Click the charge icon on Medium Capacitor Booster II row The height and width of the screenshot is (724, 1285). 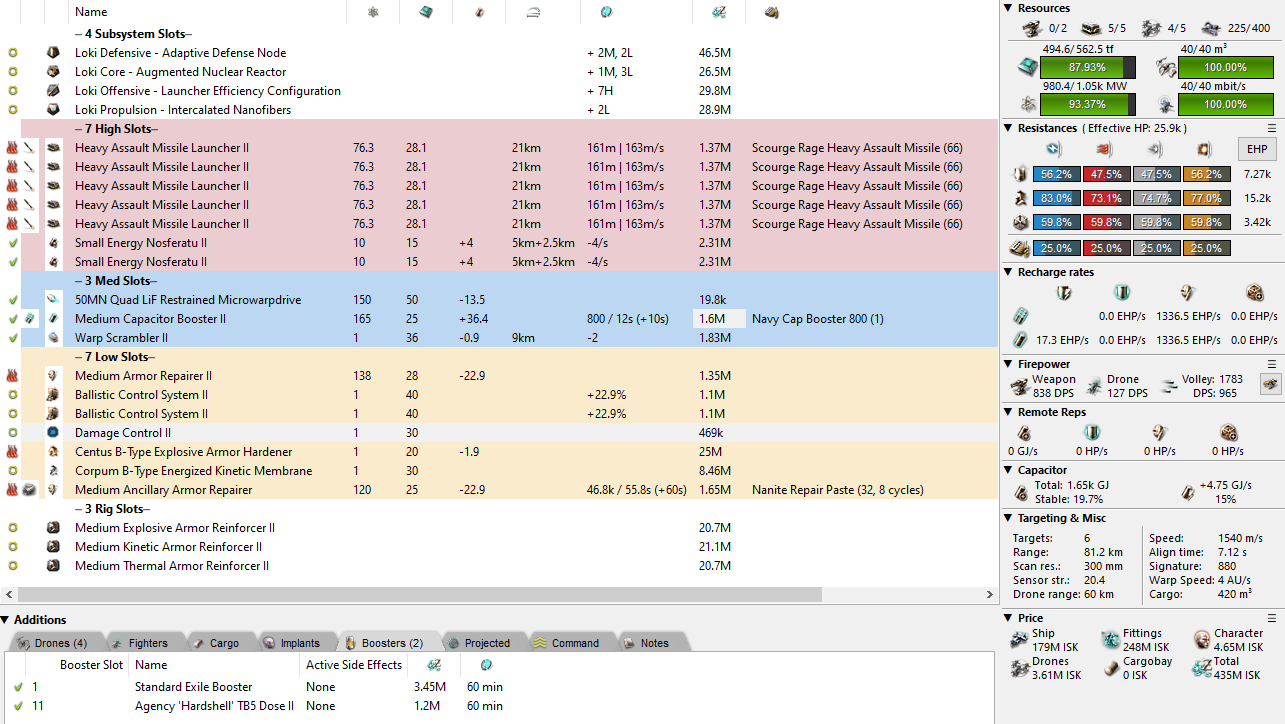[31, 319]
